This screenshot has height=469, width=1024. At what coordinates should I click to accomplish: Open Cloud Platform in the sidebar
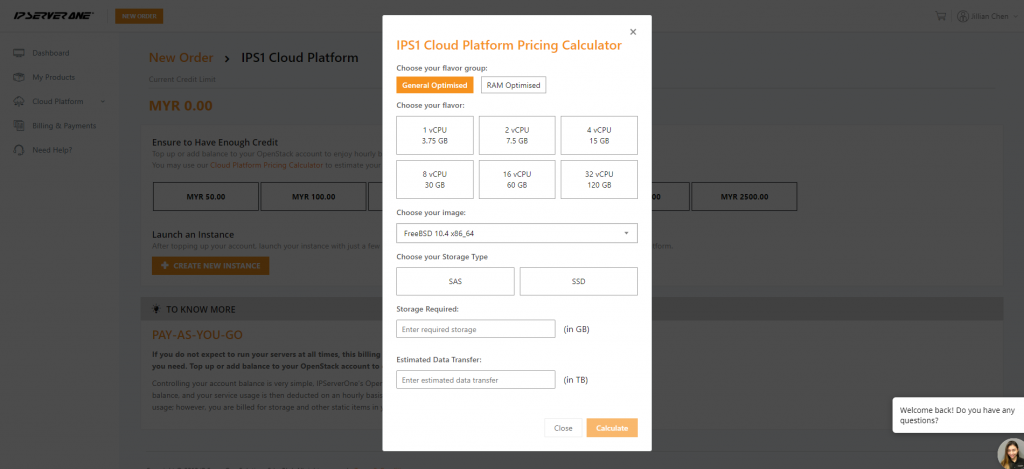(60, 101)
